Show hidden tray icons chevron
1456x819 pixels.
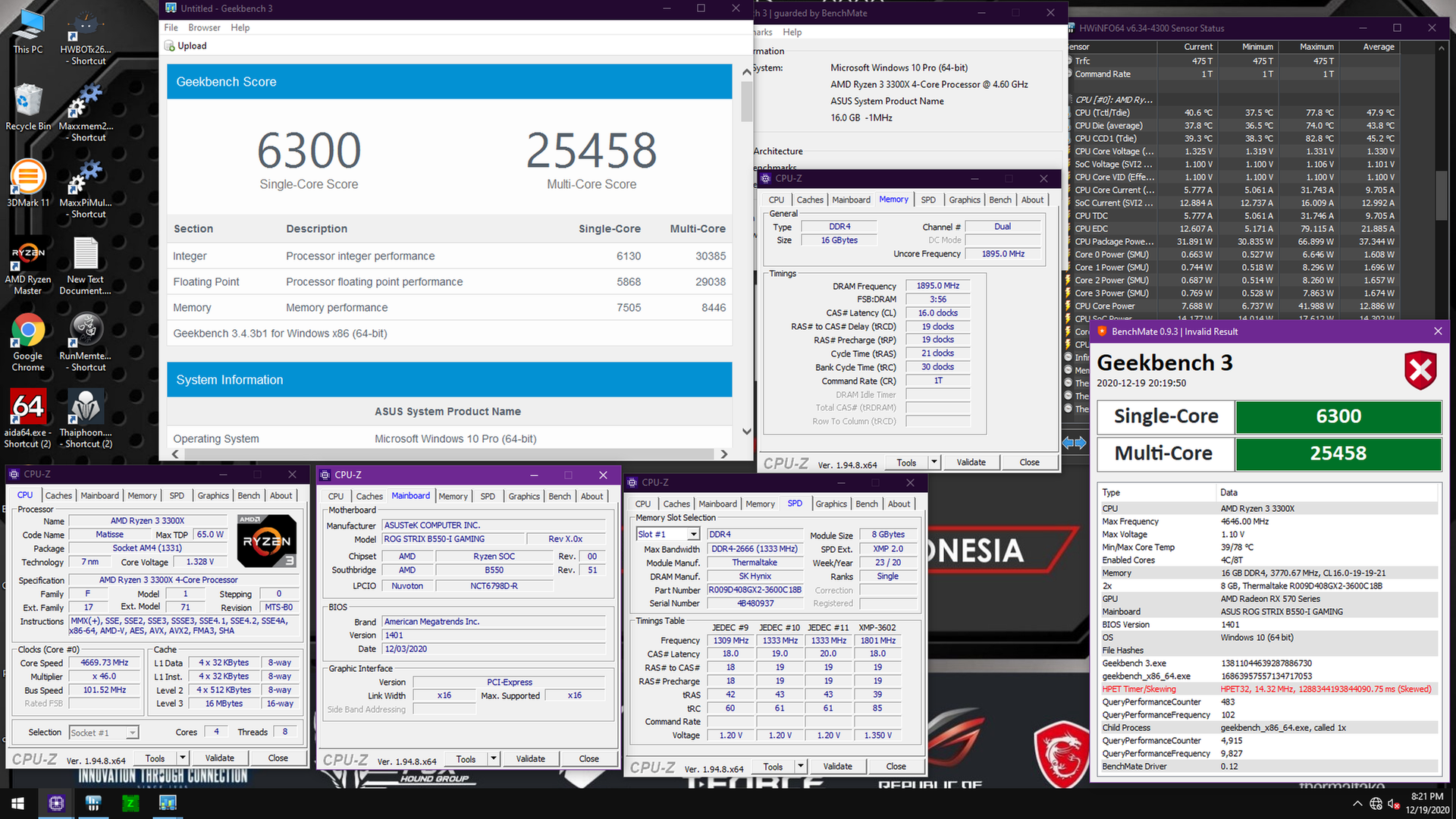coord(1357,804)
